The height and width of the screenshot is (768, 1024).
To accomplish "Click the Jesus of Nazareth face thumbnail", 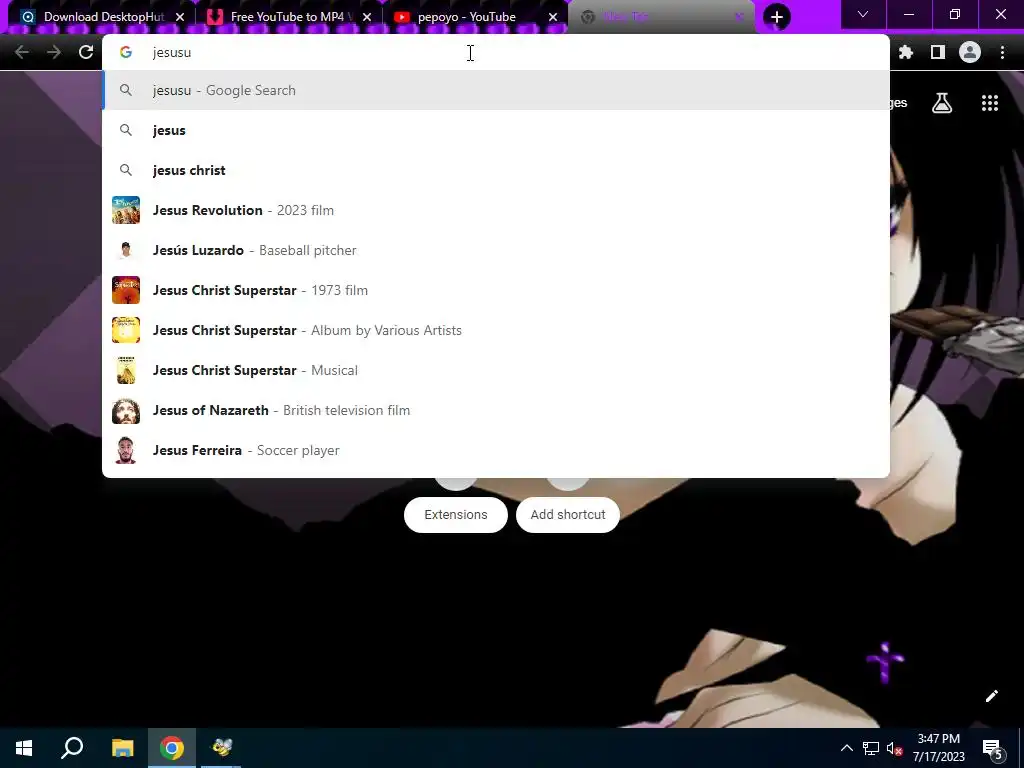I will point(126,410).
